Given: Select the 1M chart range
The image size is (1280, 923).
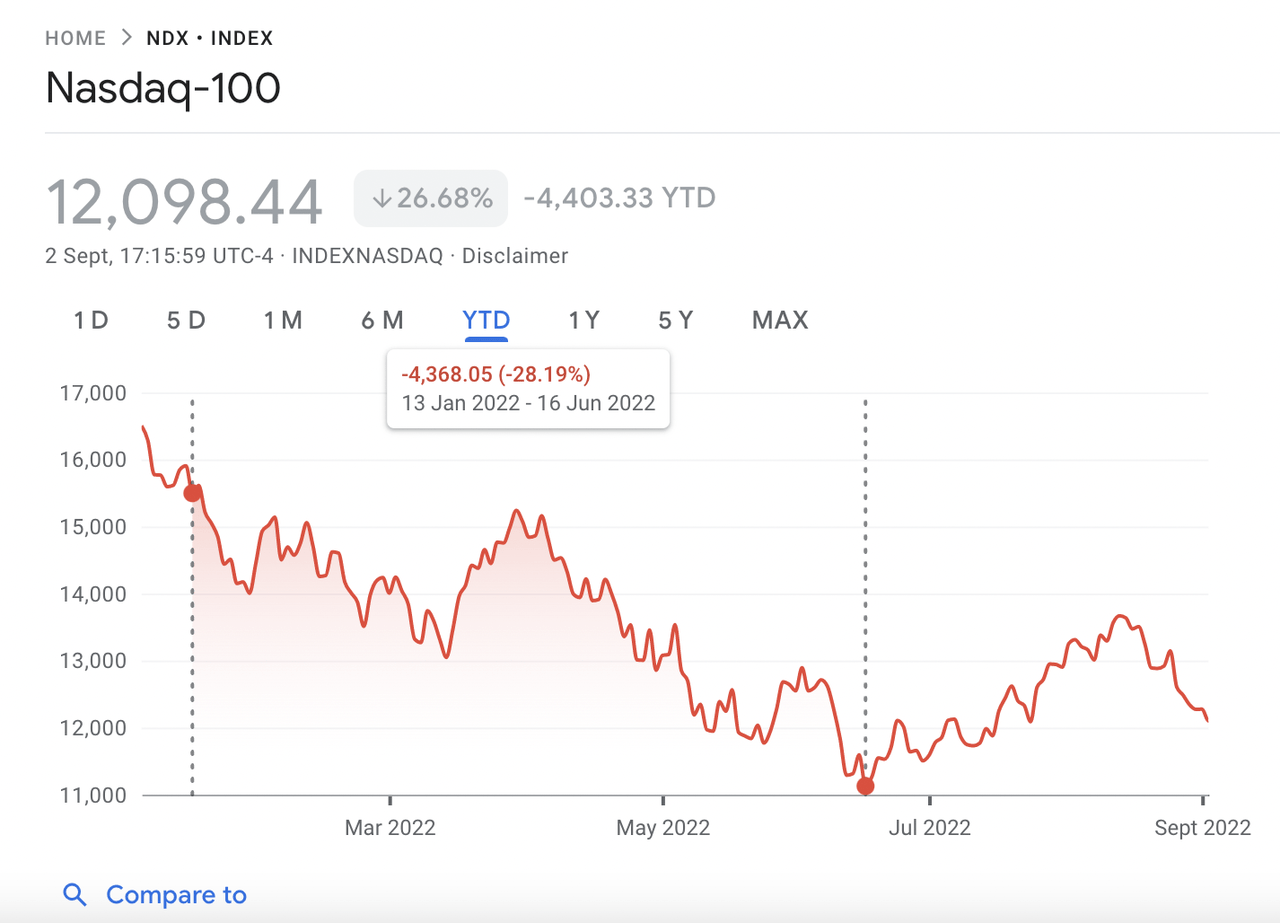Looking at the screenshot, I should point(283,321).
